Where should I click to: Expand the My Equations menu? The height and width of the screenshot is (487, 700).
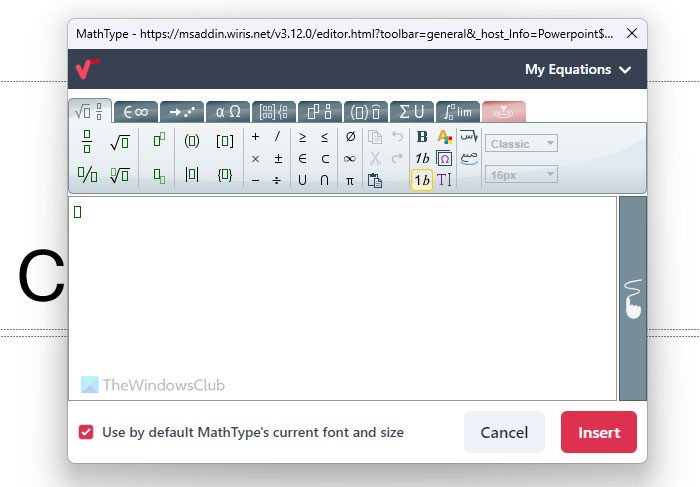(578, 70)
